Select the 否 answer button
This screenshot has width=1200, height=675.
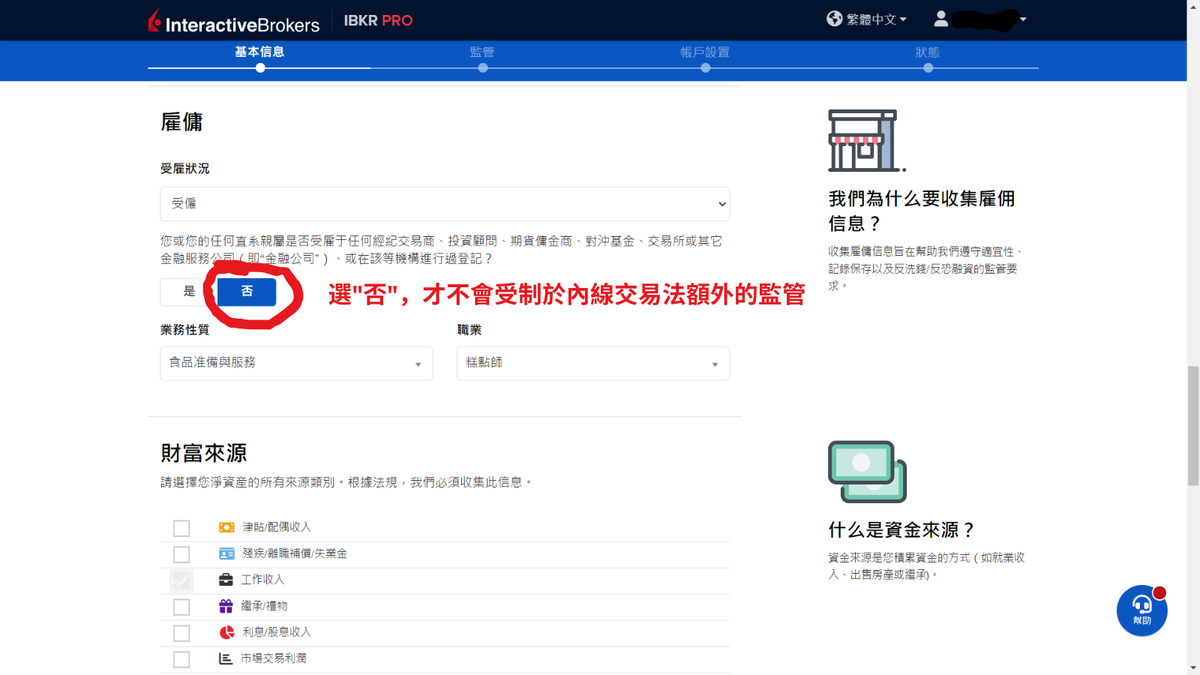245,291
